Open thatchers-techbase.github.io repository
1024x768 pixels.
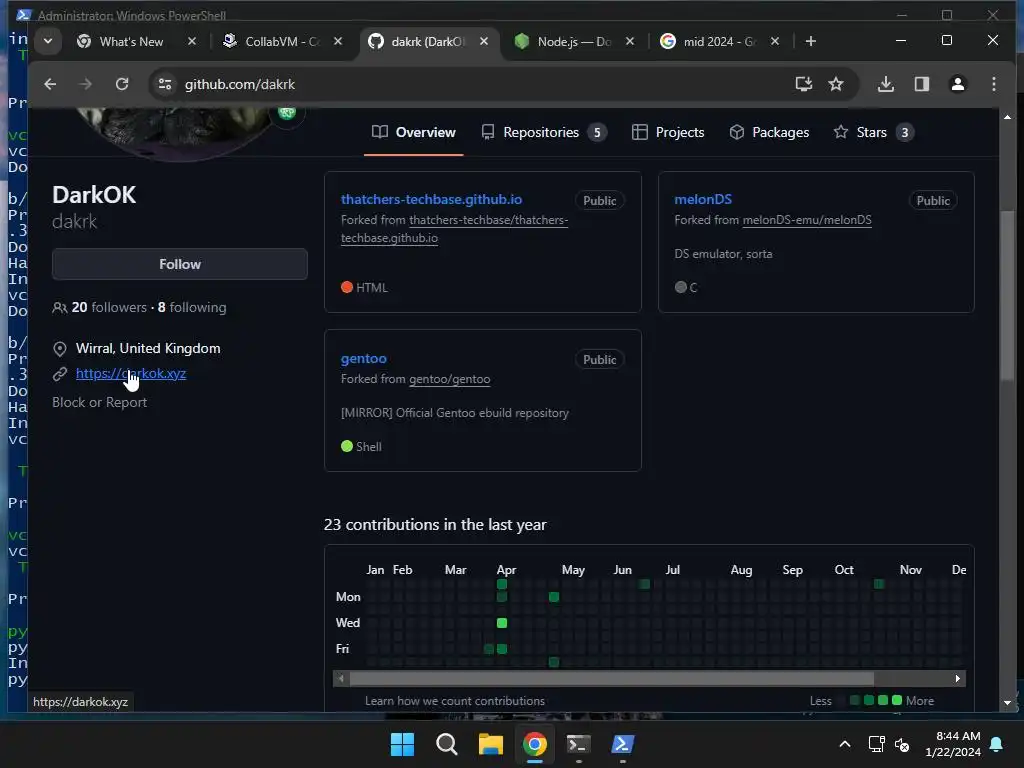coord(431,199)
